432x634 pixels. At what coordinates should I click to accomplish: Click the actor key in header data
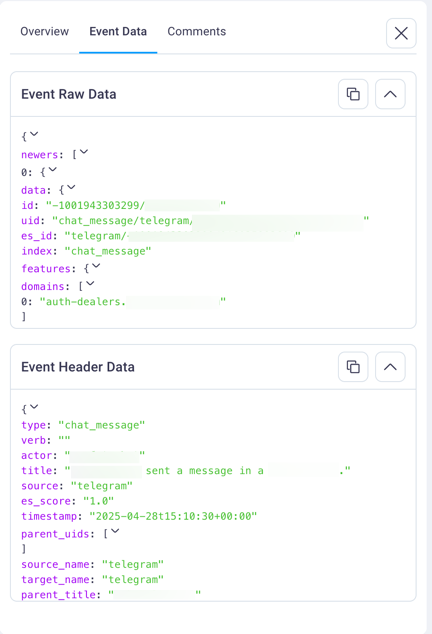38,456
